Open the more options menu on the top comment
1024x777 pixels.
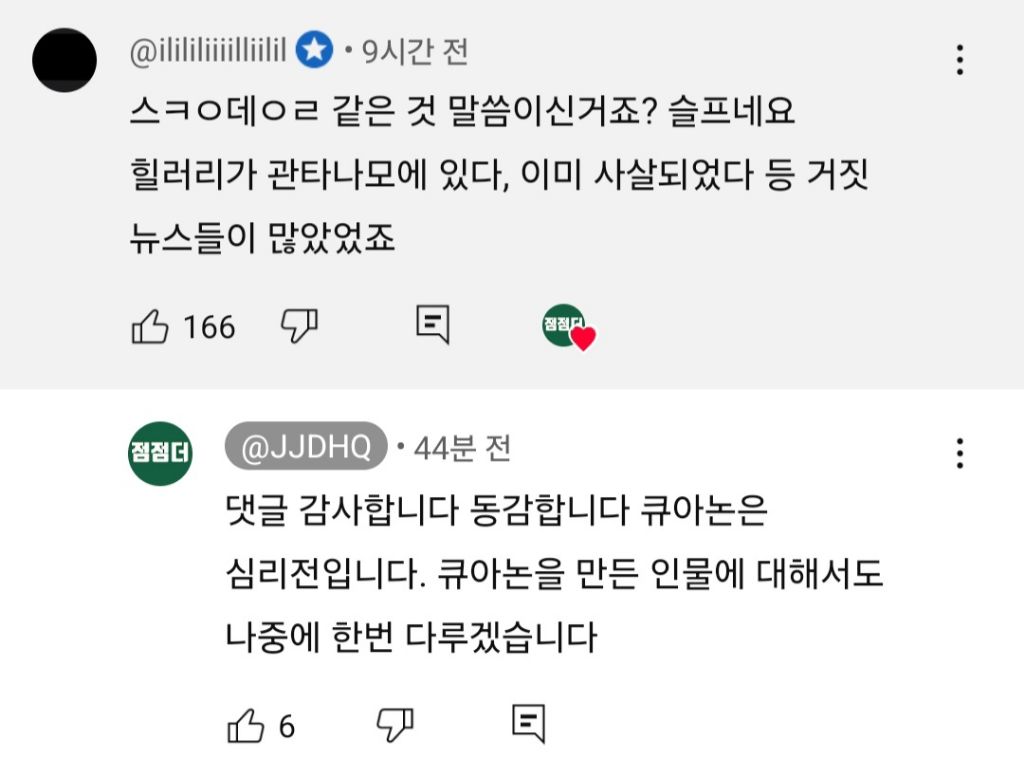959,60
